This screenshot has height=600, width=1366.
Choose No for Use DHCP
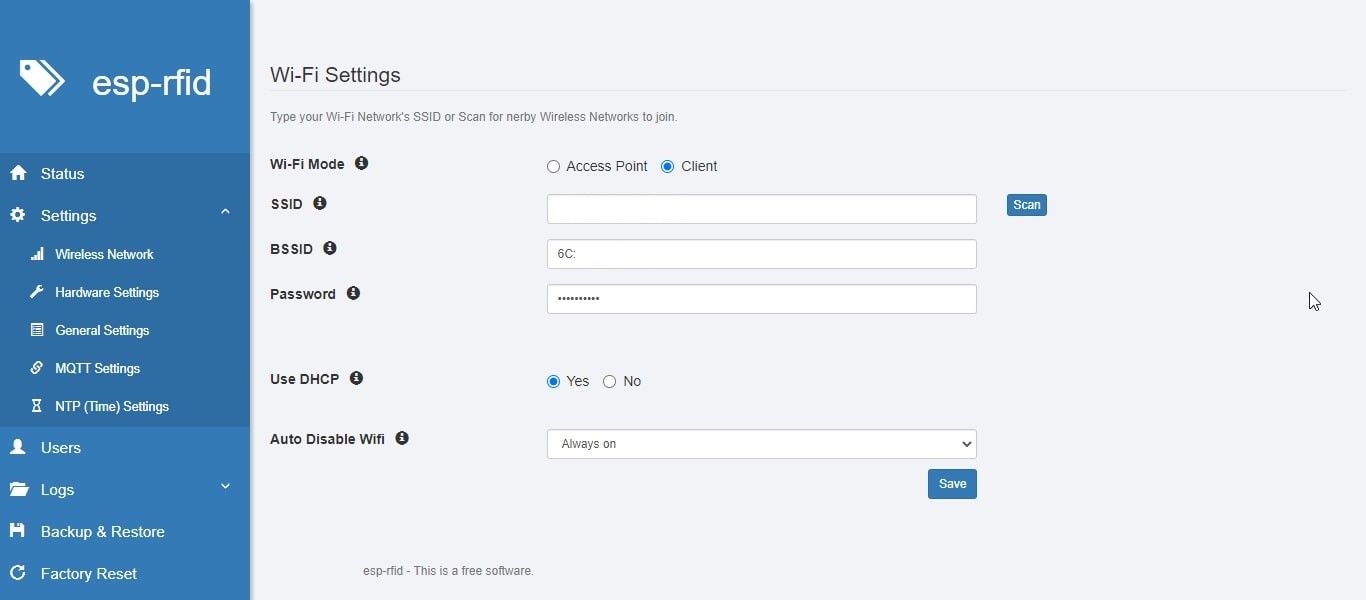(x=609, y=382)
